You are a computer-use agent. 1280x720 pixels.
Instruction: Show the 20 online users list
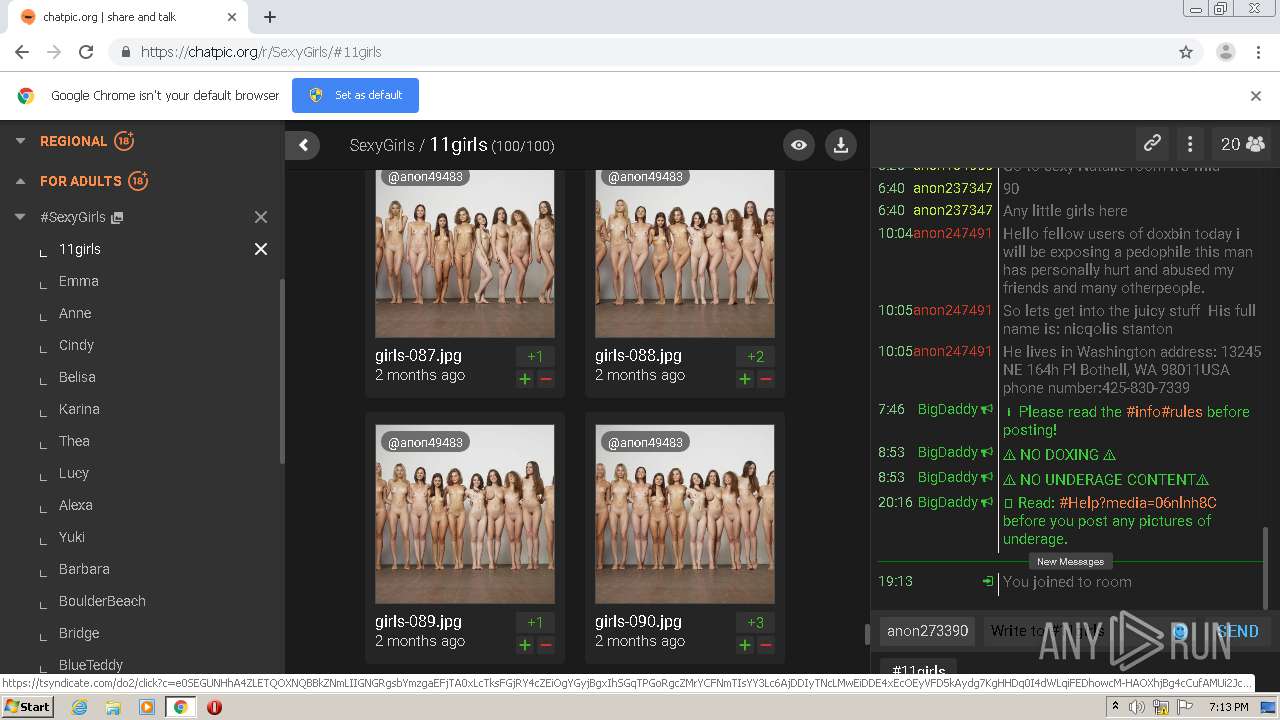pos(1242,144)
